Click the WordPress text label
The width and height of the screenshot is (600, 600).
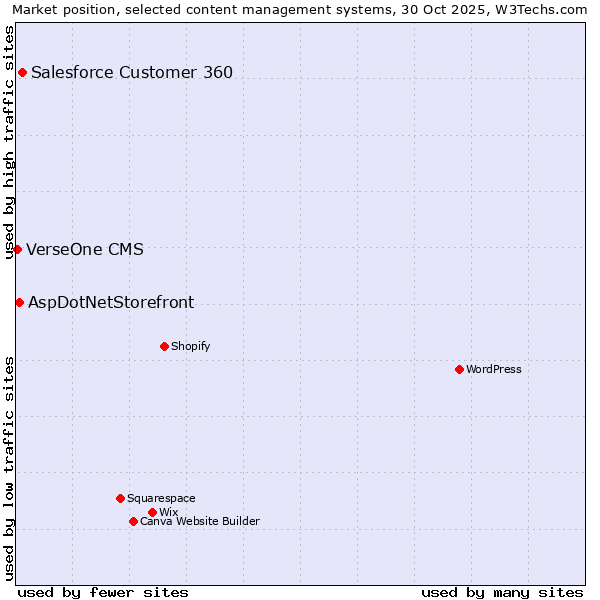[494, 369]
